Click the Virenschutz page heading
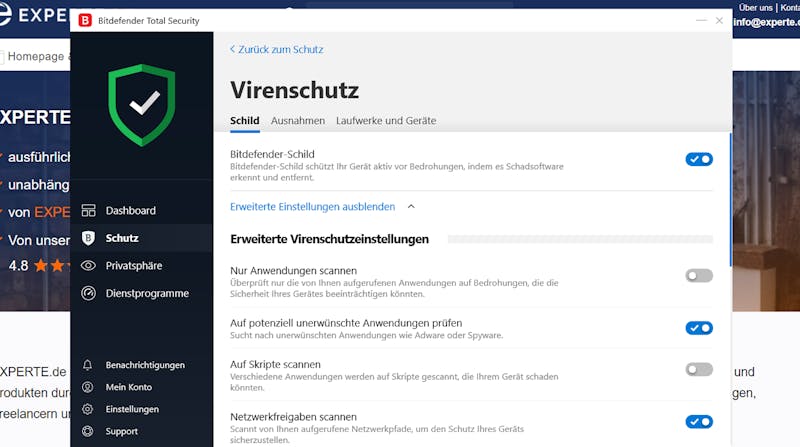800x447 pixels. pos(294,90)
